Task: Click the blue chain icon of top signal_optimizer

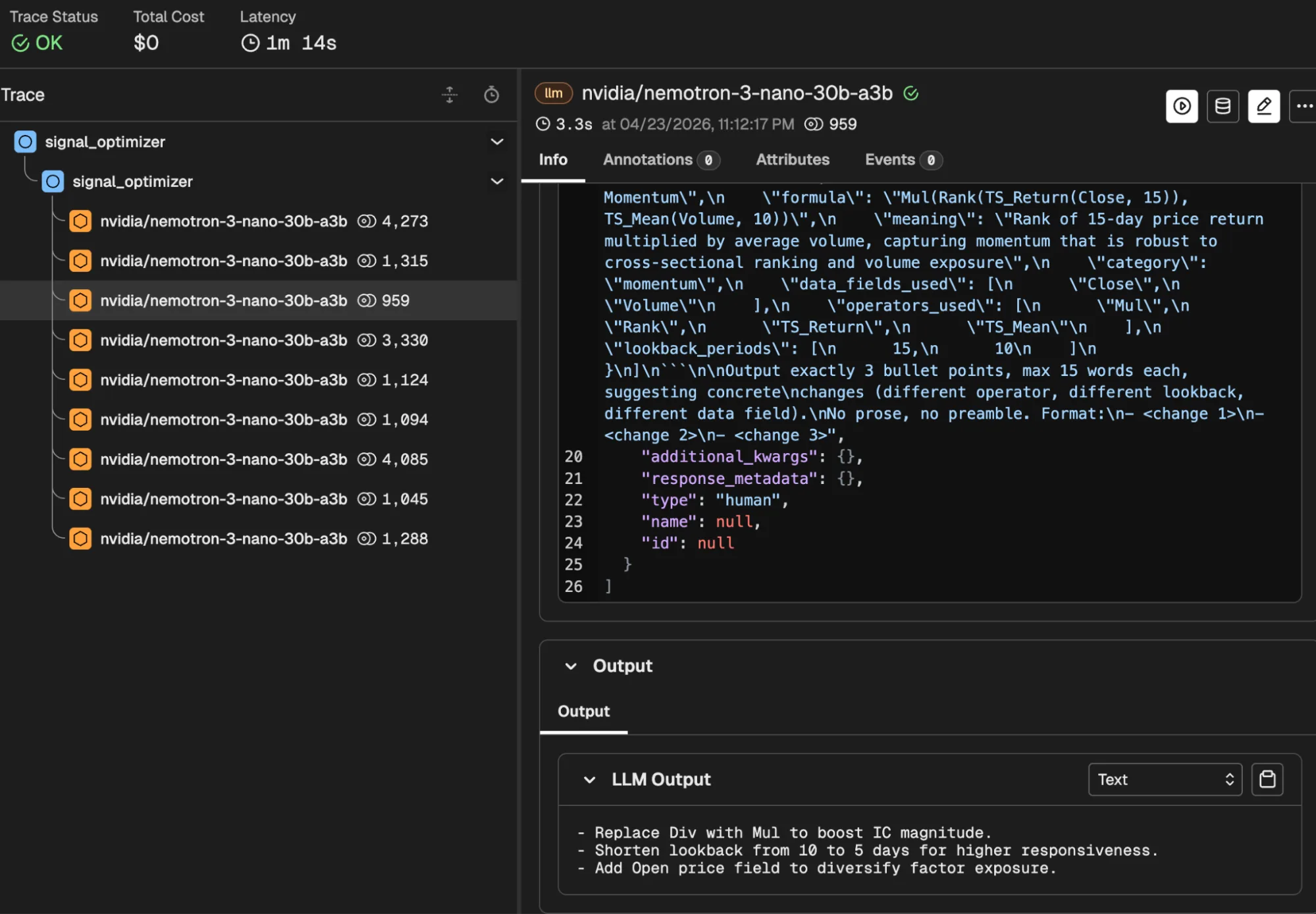Action: (25, 142)
